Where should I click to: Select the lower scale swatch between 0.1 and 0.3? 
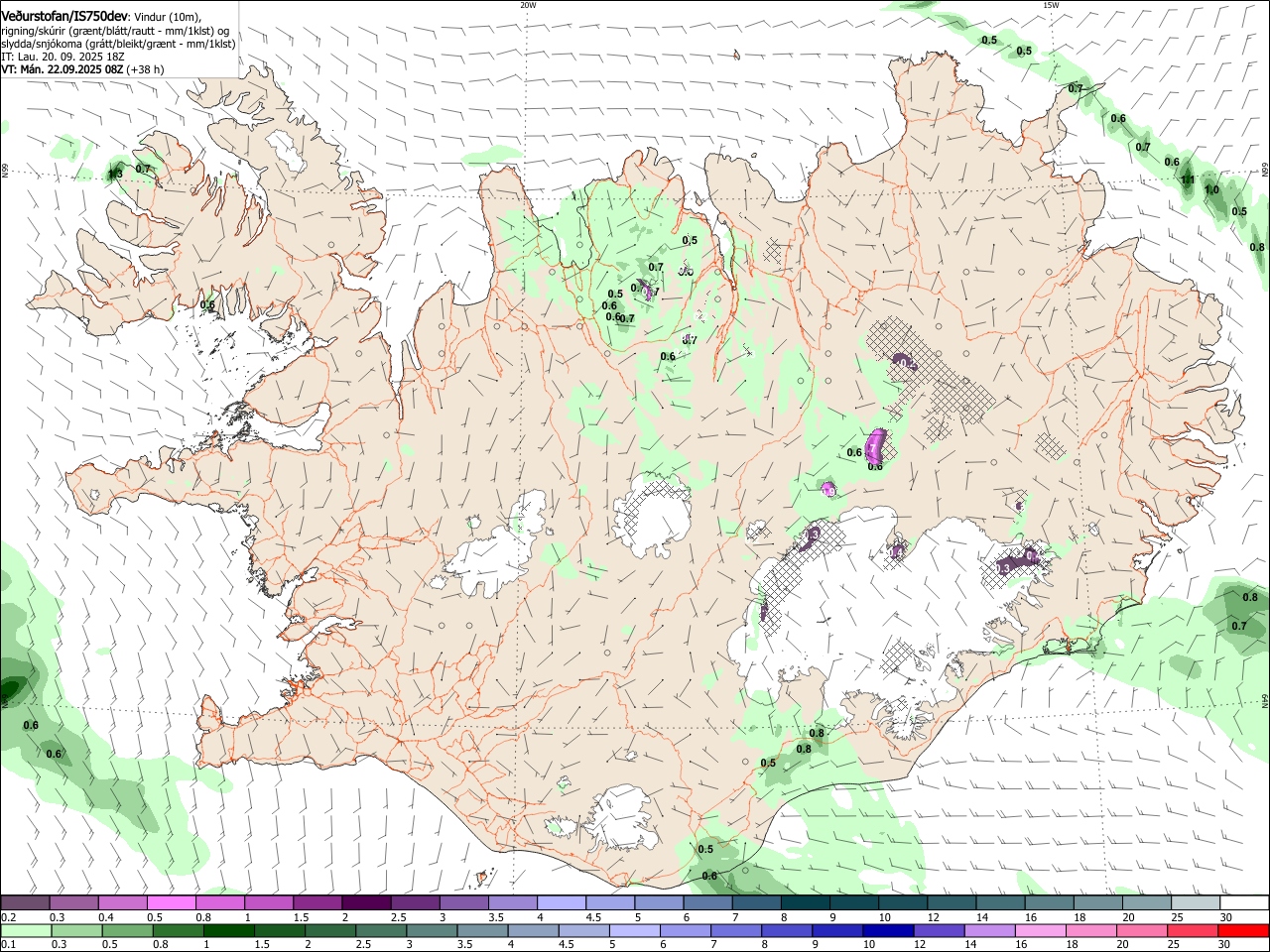(26, 930)
